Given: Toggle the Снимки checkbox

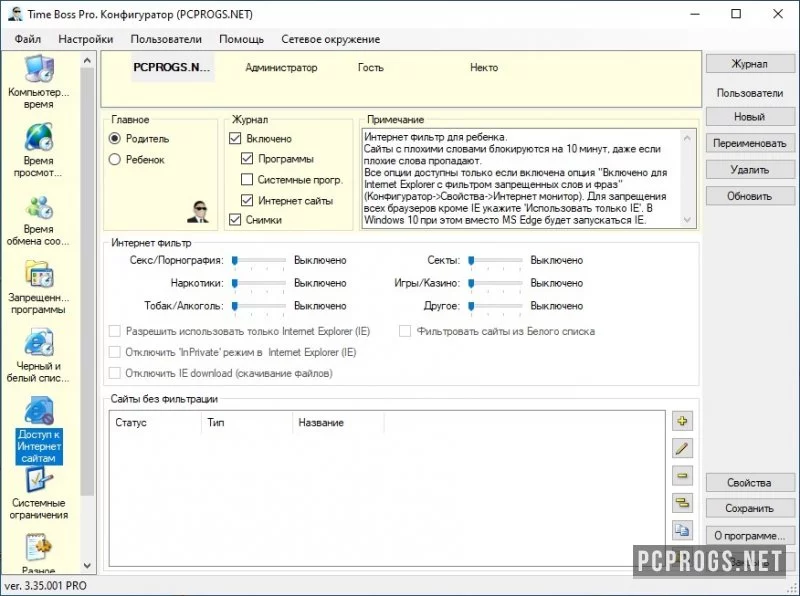Looking at the screenshot, I should coord(235,220).
